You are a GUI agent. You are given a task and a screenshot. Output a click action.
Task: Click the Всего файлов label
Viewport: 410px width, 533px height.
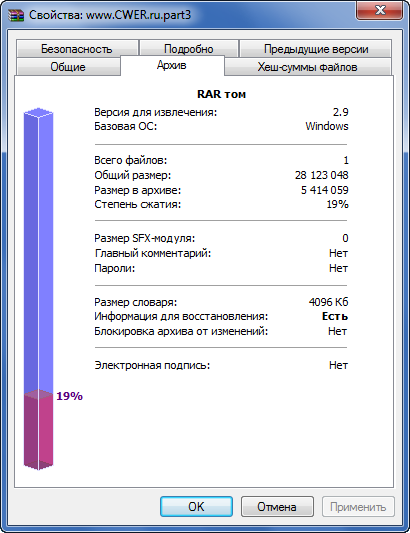[x=131, y=160]
